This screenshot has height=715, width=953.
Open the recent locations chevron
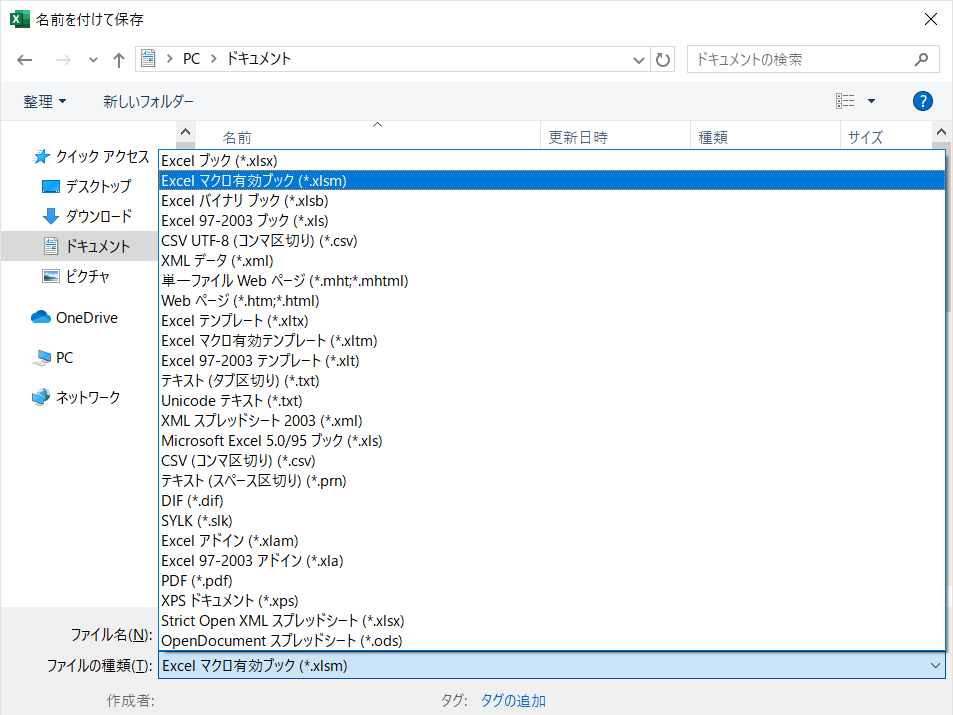point(93,60)
